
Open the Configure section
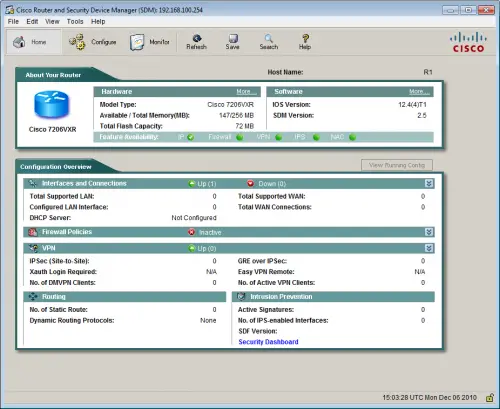pyautogui.click(x=93, y=42)
